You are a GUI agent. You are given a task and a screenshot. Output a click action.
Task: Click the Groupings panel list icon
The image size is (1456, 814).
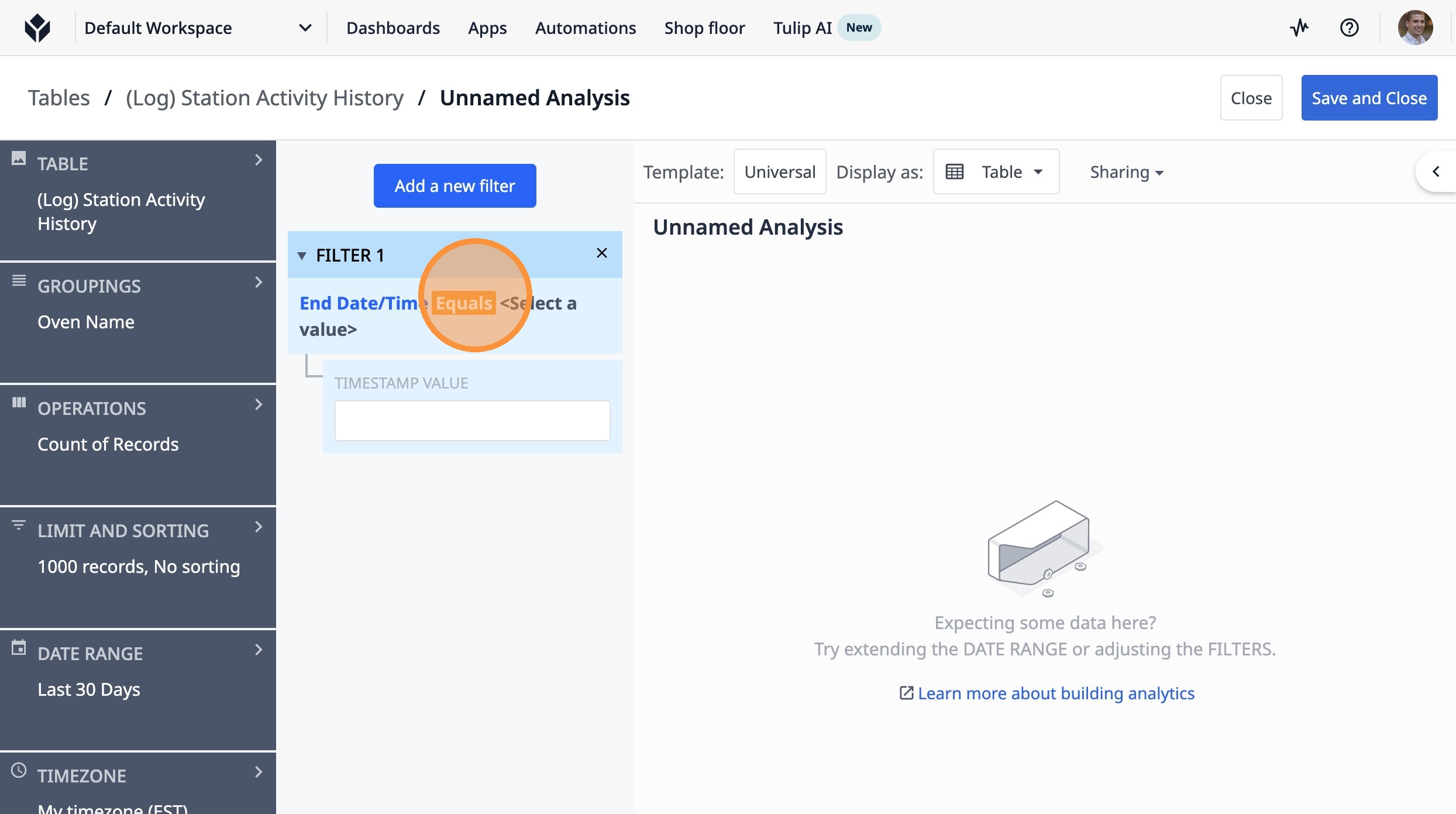coord(19,281)
